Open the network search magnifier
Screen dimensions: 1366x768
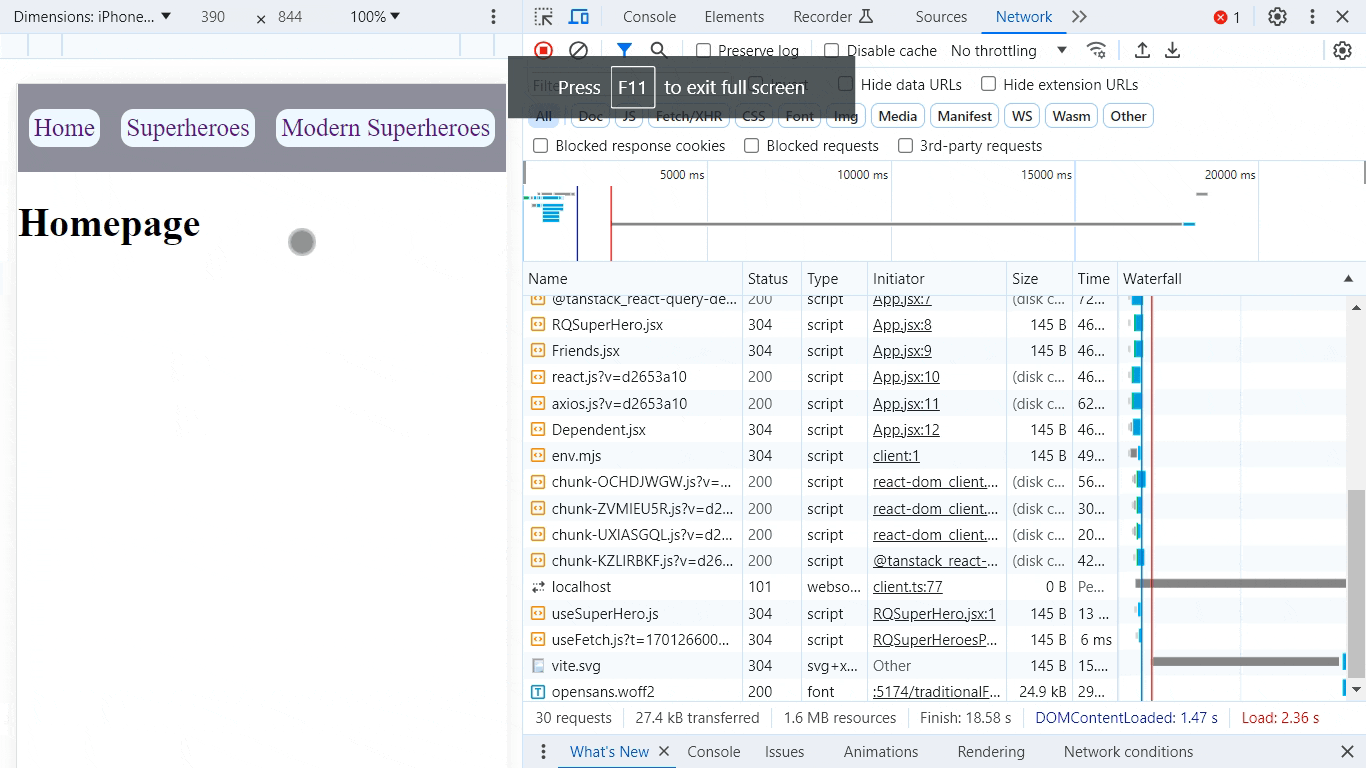[658, 50]
